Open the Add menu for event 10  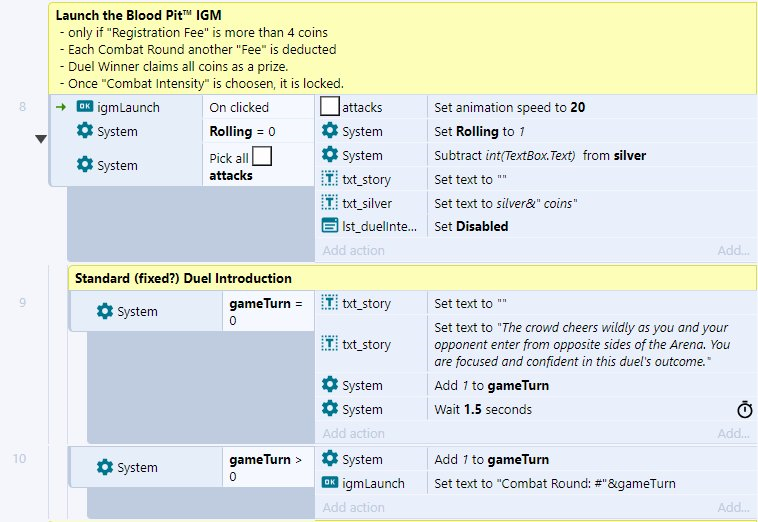point(733,507)
